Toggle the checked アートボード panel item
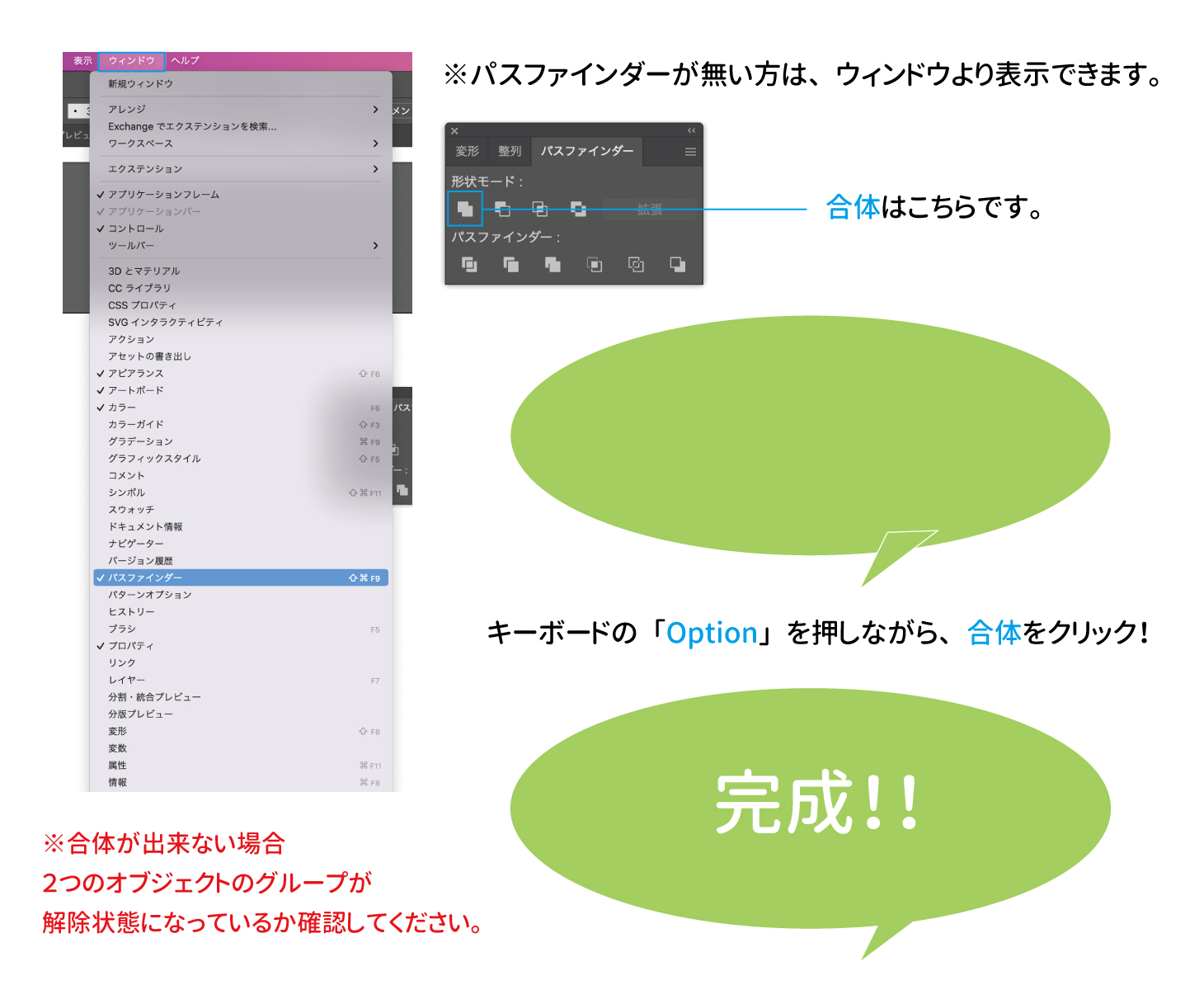Screen dimensions: 1204x990 coord(241,390)
